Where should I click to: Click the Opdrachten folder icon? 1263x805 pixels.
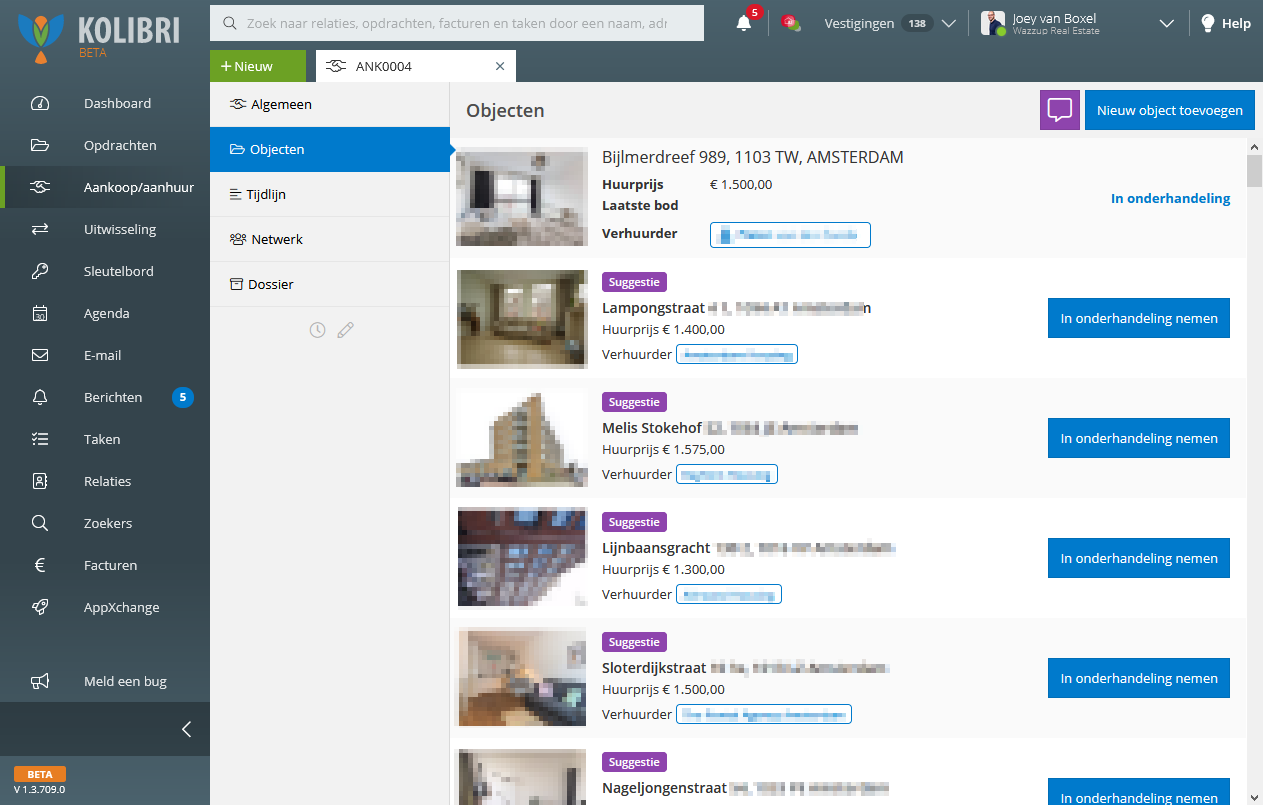[x=40, y=145]
